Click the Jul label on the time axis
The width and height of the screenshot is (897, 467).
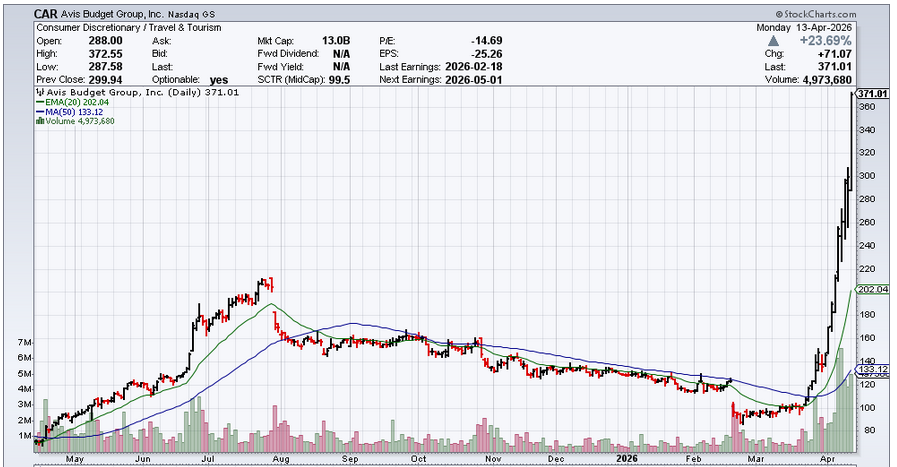[207, 459]
